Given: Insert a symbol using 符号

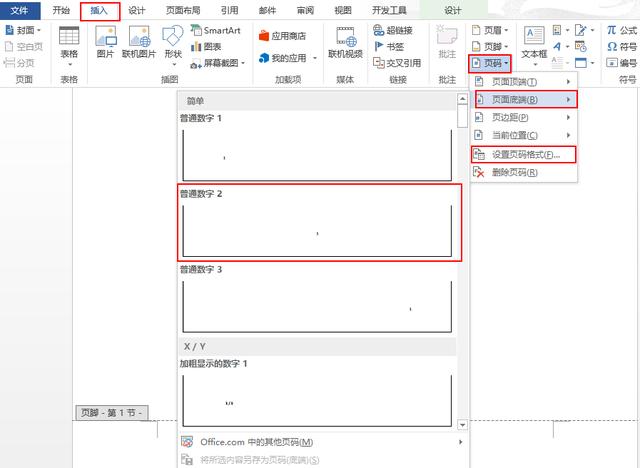Looking at the screenshot, I should tap(622, 47).
